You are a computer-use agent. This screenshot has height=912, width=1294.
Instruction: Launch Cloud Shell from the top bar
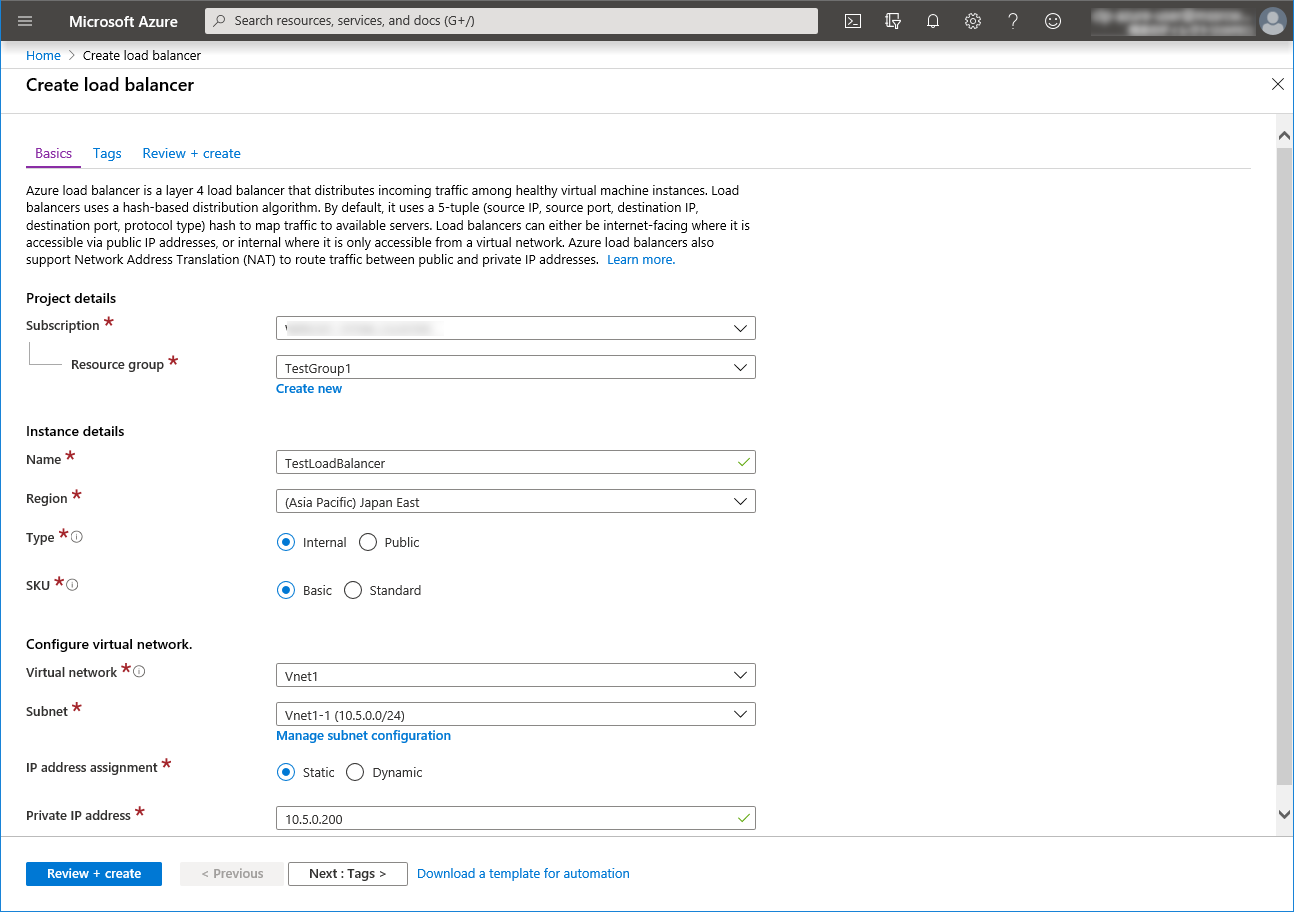pos(853,21)
